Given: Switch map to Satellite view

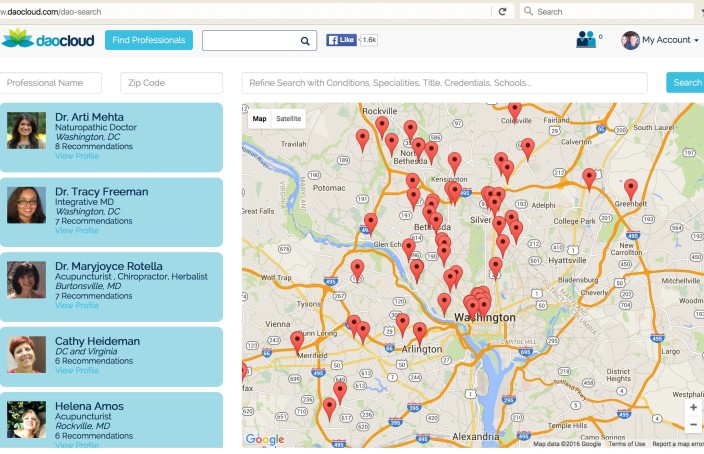Looking at the screenshot, I should coord(288,119).
